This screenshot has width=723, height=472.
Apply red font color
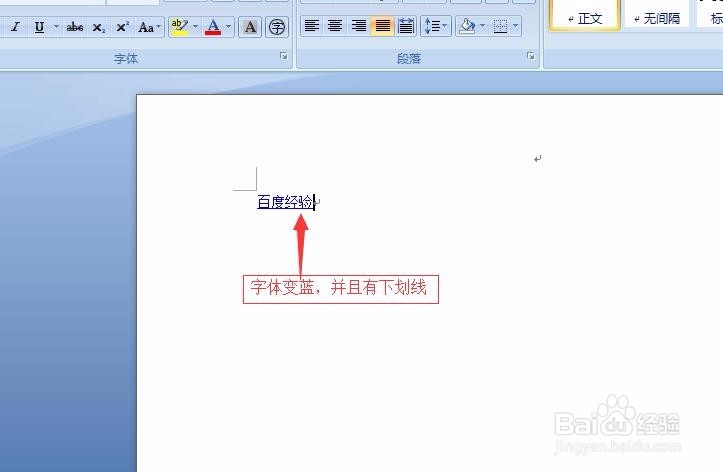tap(213, 27)
